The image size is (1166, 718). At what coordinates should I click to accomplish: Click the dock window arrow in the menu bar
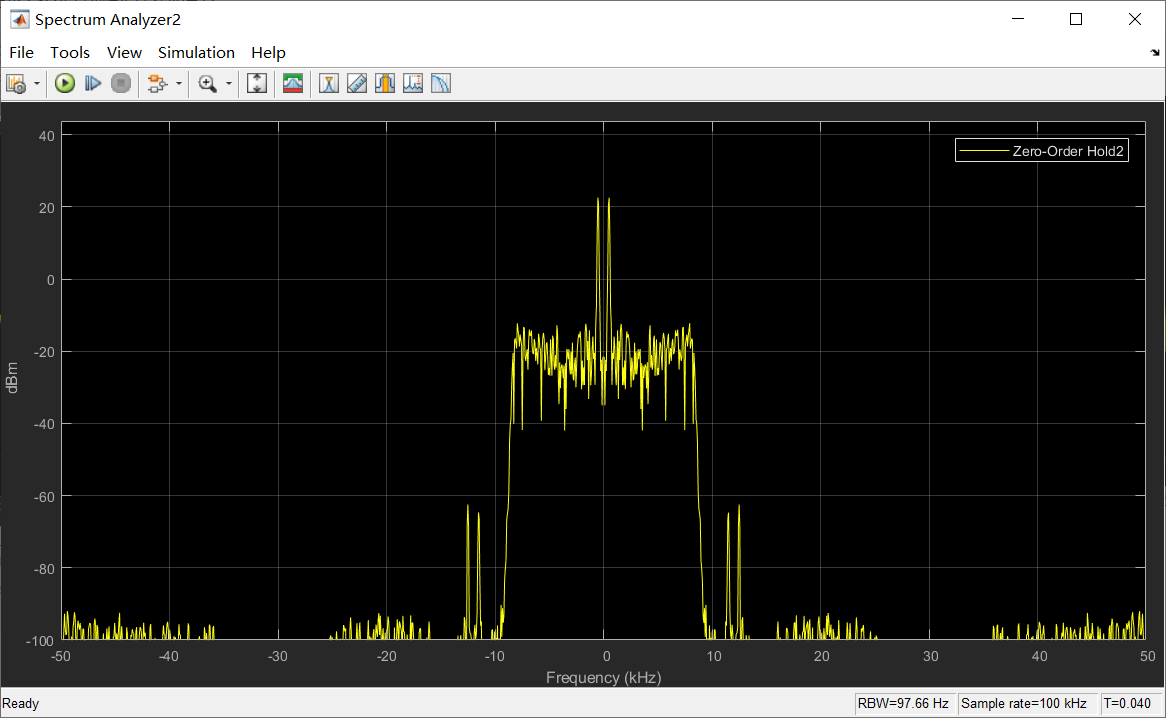pyautogui.click(x=1155, y=53)
